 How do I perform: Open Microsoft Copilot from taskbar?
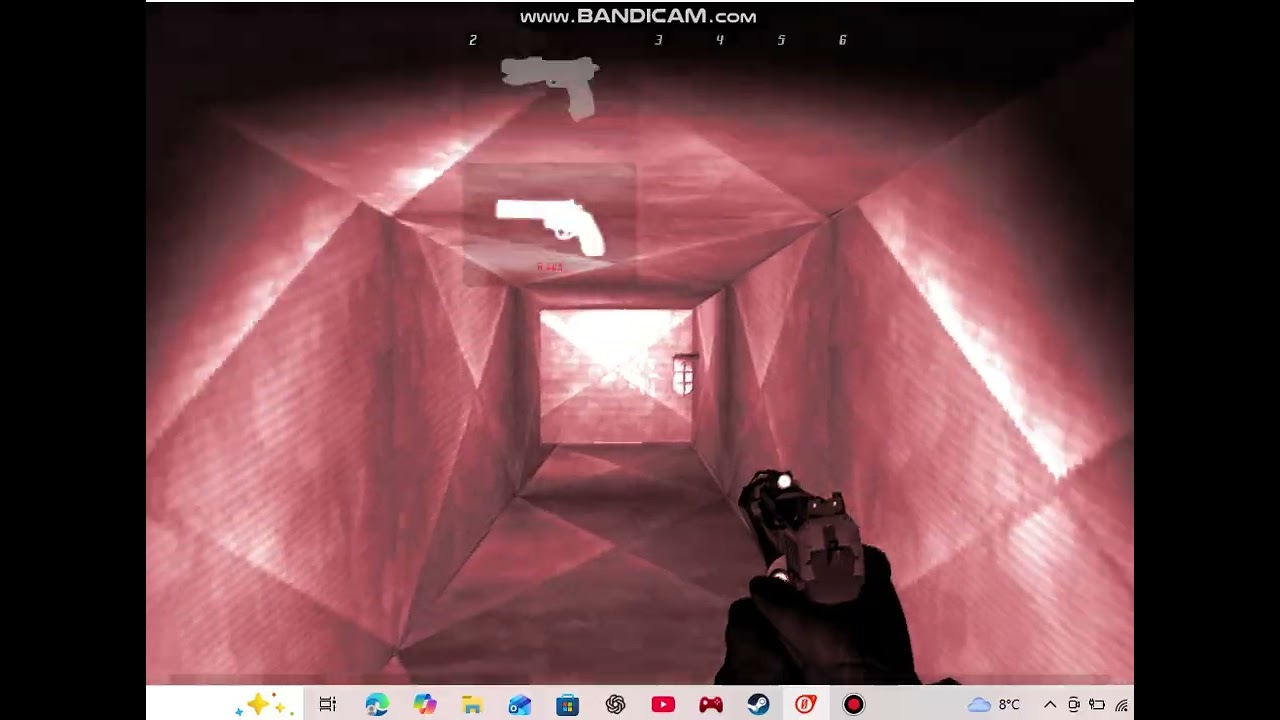[x=425, y=705]
